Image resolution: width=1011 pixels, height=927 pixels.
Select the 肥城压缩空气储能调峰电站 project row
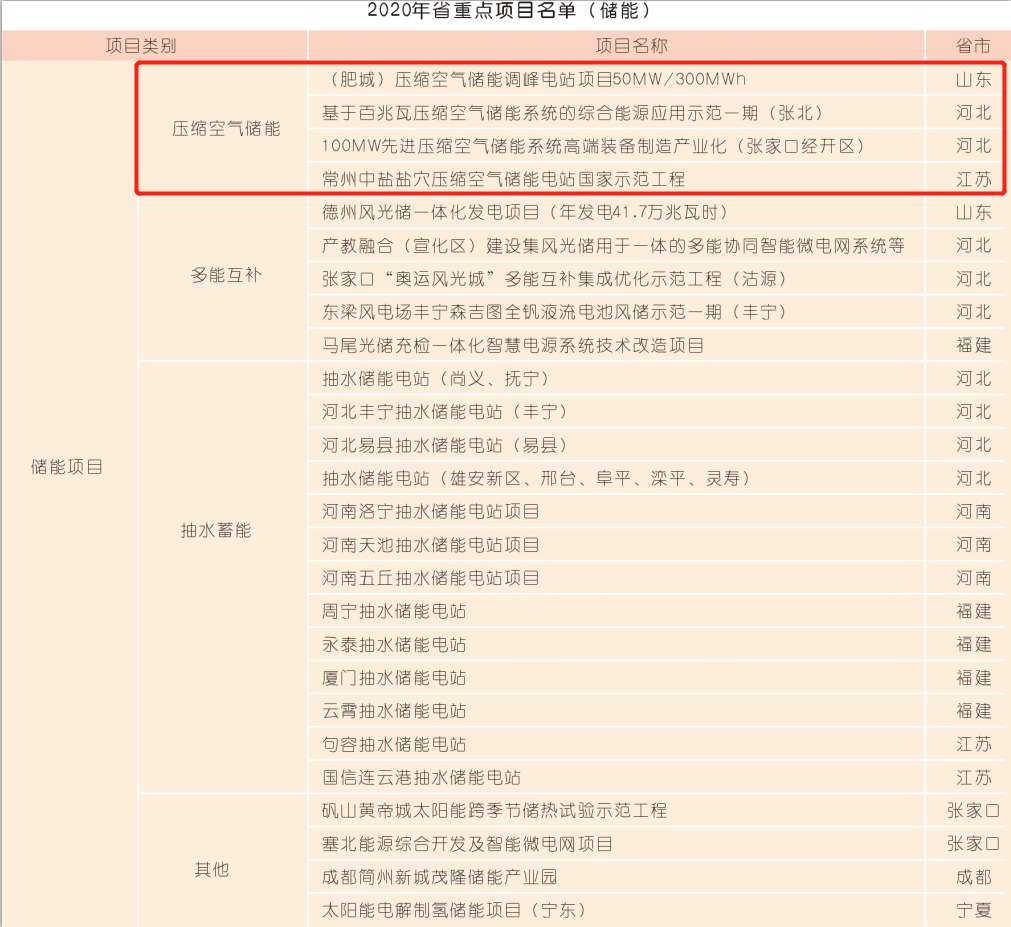pos(534,79)
